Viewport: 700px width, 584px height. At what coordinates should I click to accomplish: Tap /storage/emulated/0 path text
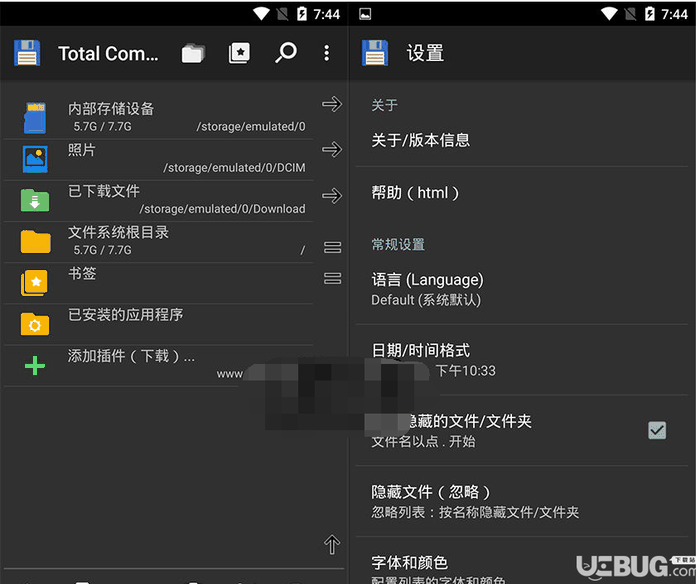pos(251,127)
